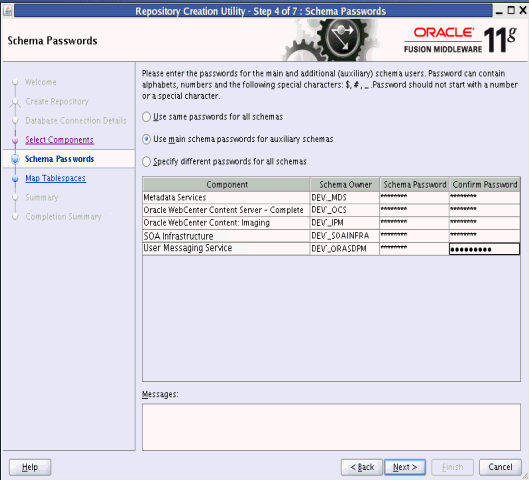Image resolution: width=529 pixels, height=480 pixels.
Task: Open the Select Components step link
Action: [x=59, y=140]
